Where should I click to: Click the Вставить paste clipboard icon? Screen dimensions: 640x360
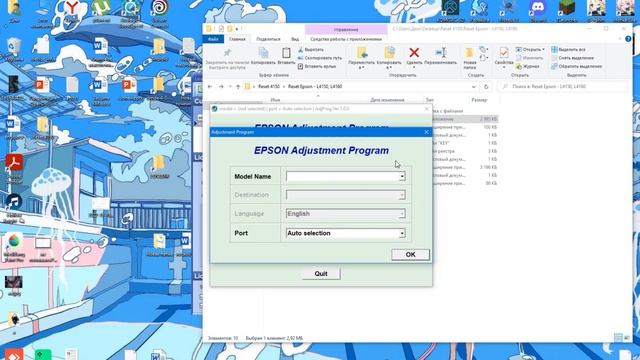(286, 53)
